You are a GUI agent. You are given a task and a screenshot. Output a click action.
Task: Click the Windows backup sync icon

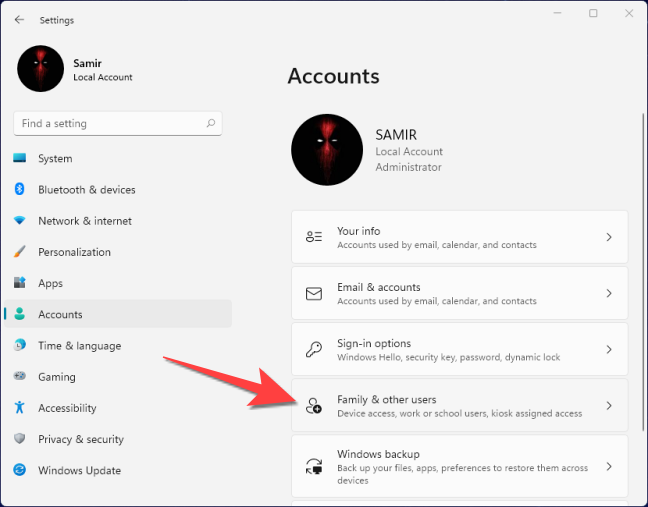pyautogui.click(x=314, y=467)
